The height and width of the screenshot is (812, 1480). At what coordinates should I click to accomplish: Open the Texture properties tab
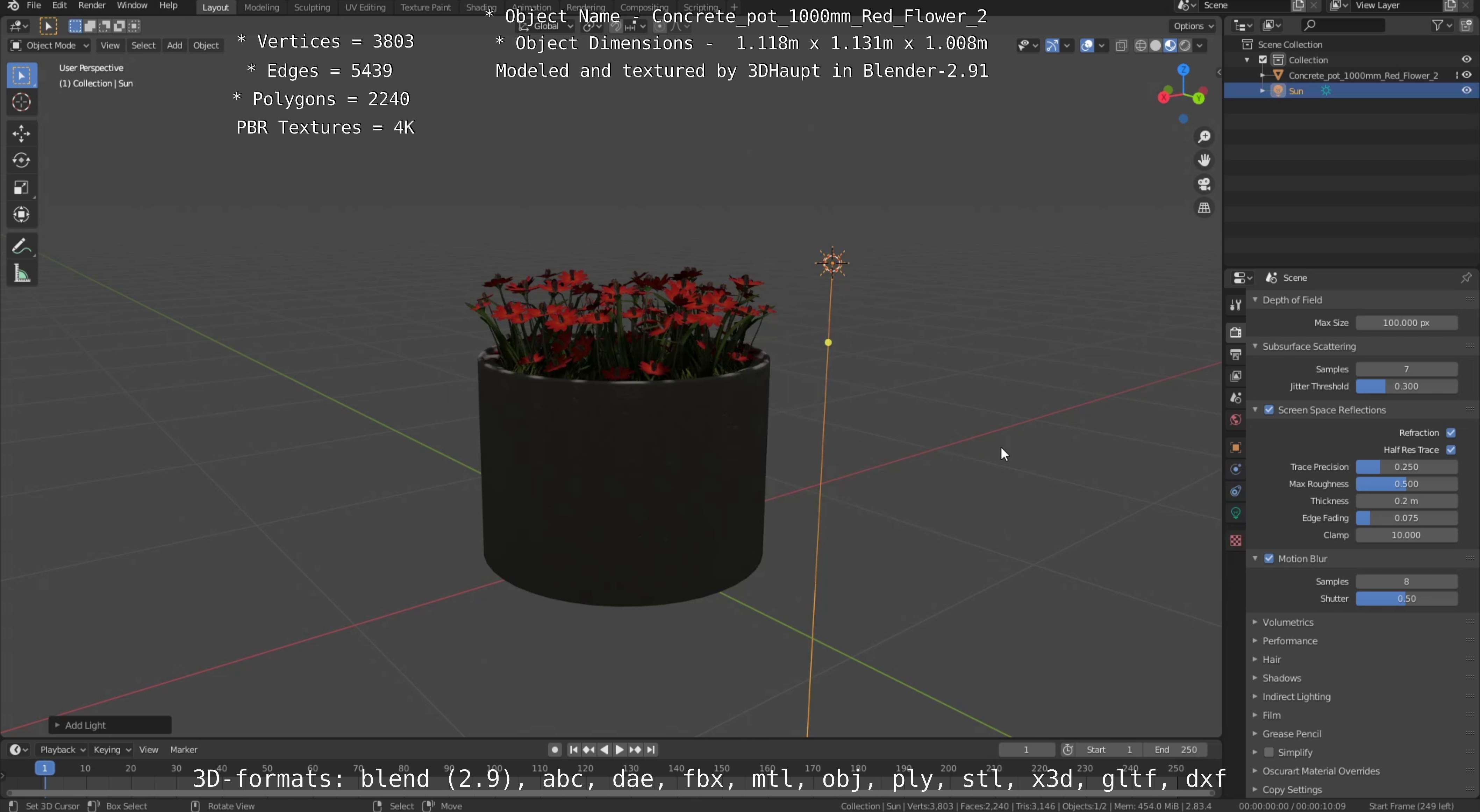pos(1236,540)
